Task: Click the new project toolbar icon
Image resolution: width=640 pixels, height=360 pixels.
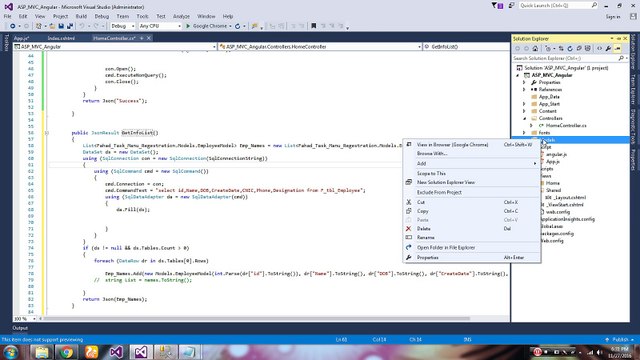Action: point(38,26)
